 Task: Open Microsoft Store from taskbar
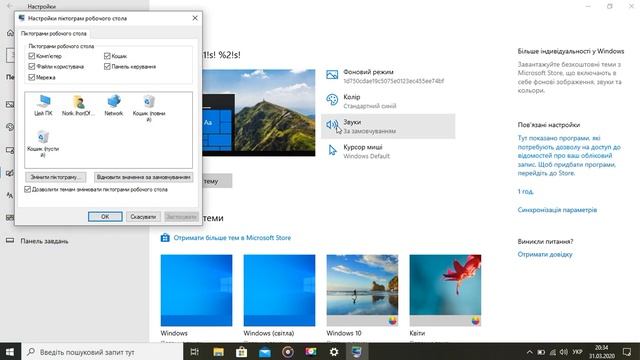pos(242,352)
